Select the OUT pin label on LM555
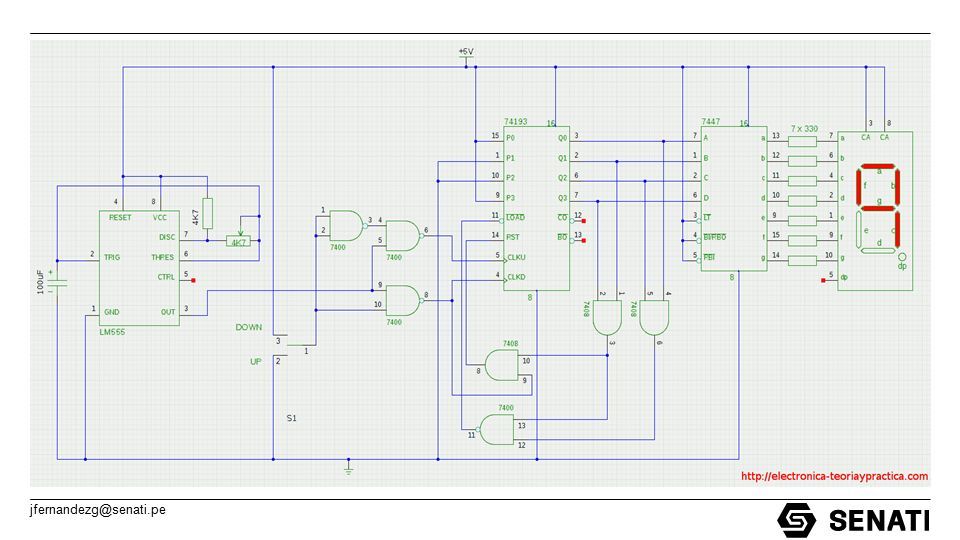The width and height of the screenshot is (960, 540). coord(168,312)
